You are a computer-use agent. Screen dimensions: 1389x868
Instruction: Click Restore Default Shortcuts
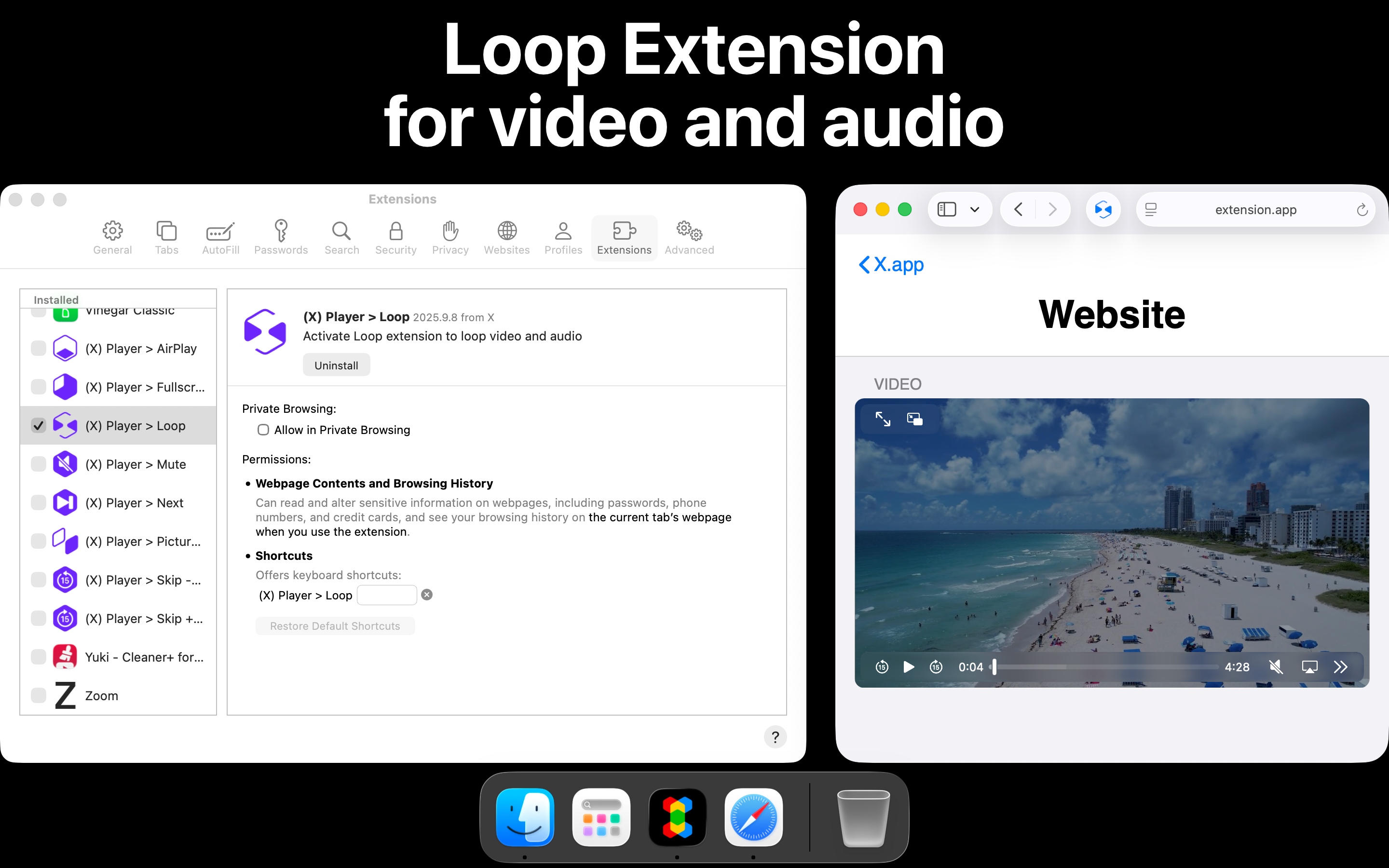335,626
